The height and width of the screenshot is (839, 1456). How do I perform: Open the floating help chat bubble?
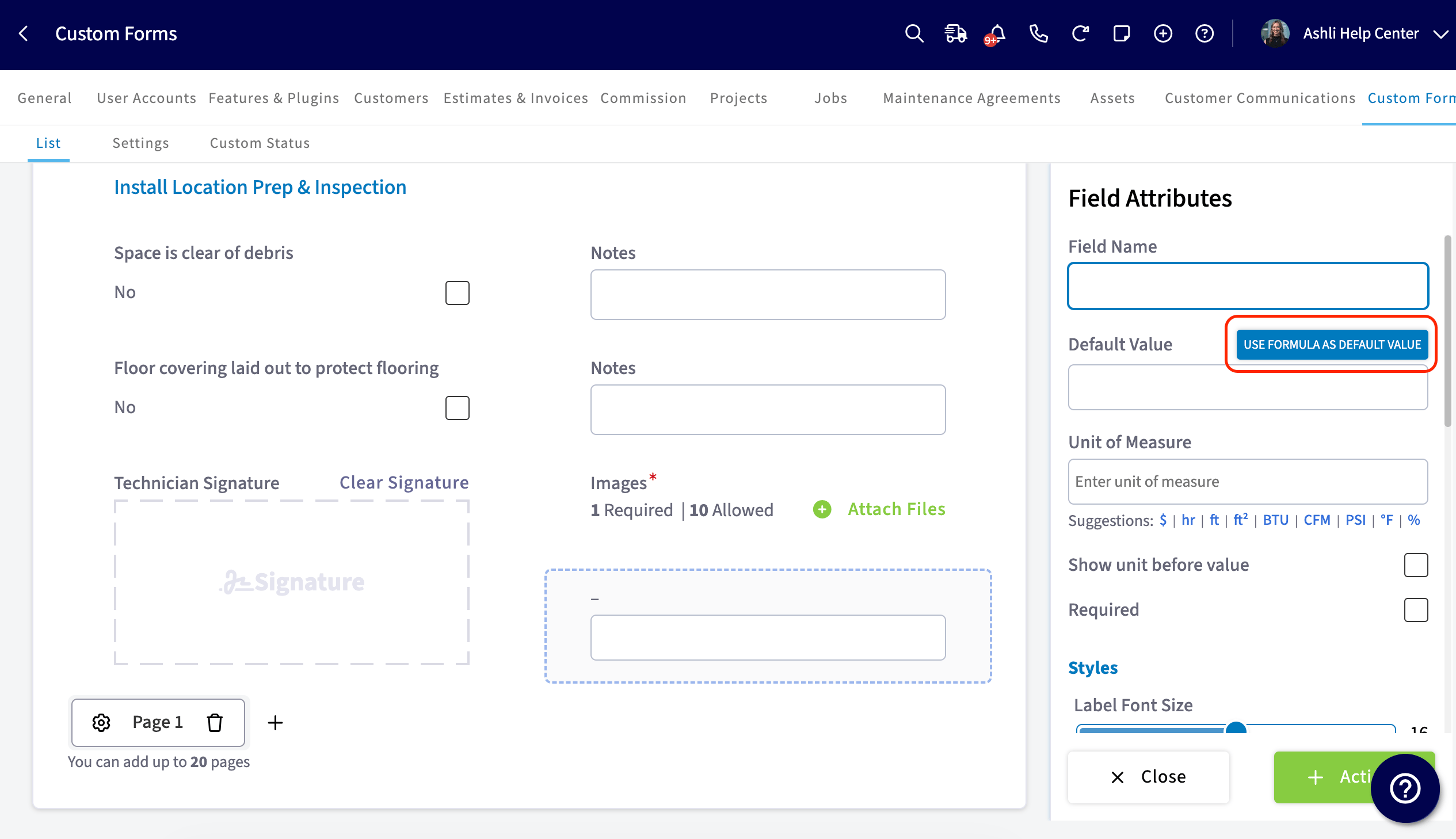tap(1404, 788)
